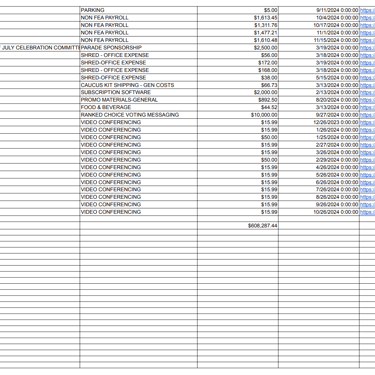Open the link in the 5/15/2024 row
Viewport: 375px width, 375px height.
(x=367, y=78)
